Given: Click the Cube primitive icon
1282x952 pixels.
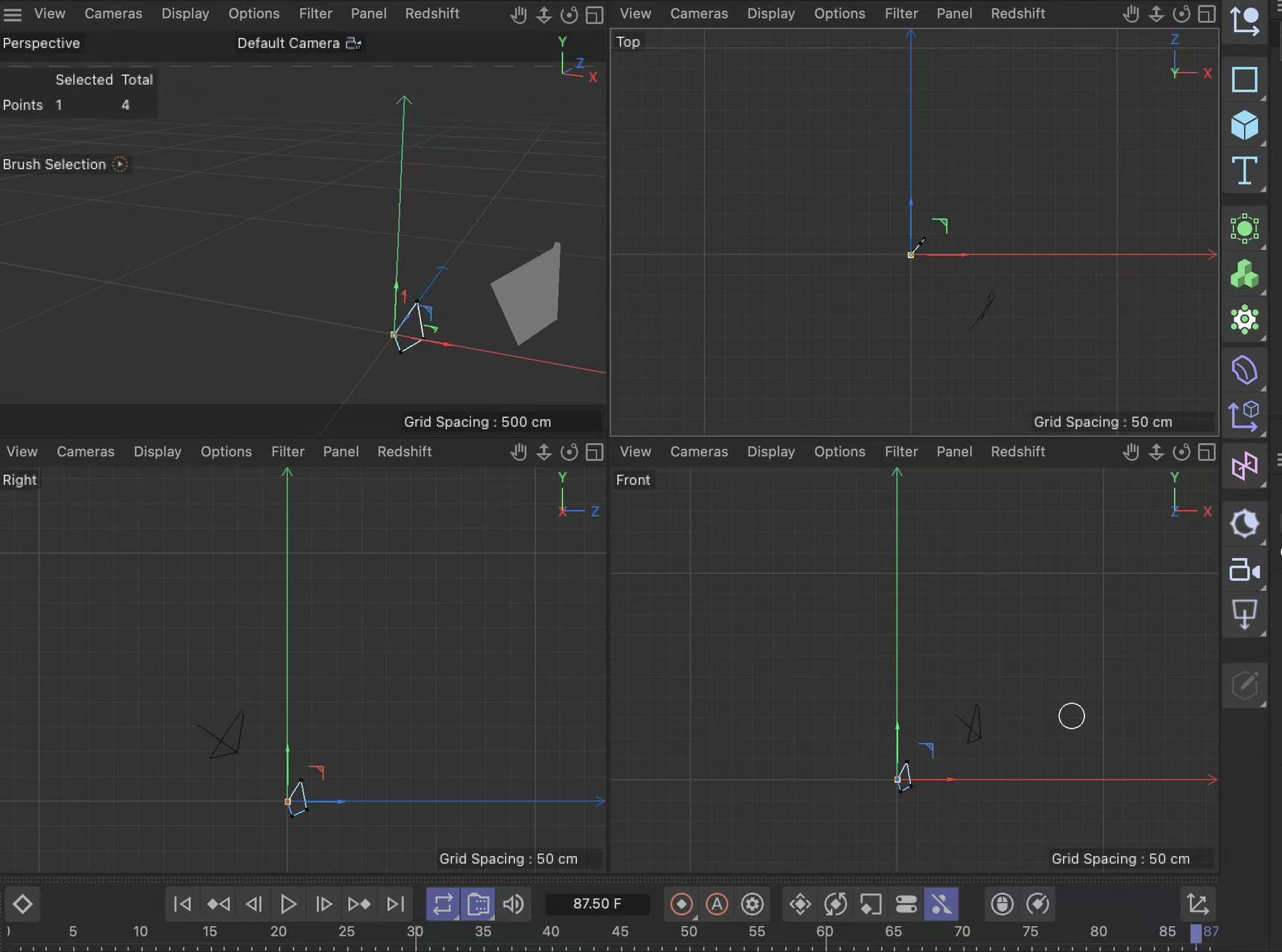Looking at the screenshot, I should 1245,124.
